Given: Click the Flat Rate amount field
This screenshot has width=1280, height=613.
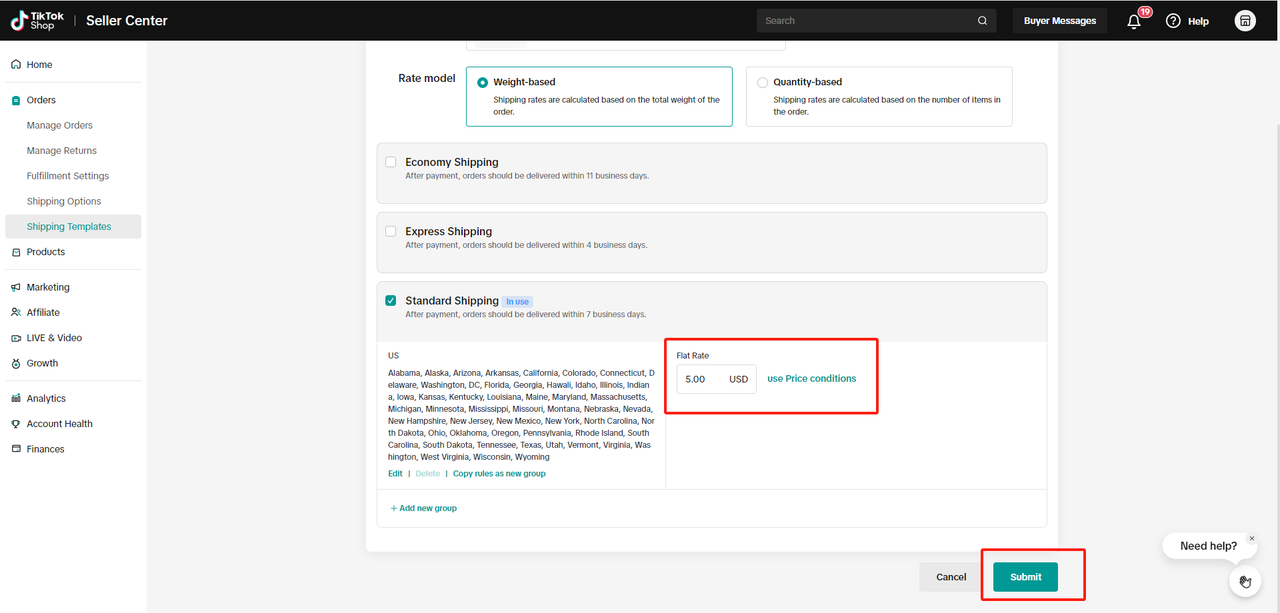Looking at the screenshot, I should coord(702,379).
